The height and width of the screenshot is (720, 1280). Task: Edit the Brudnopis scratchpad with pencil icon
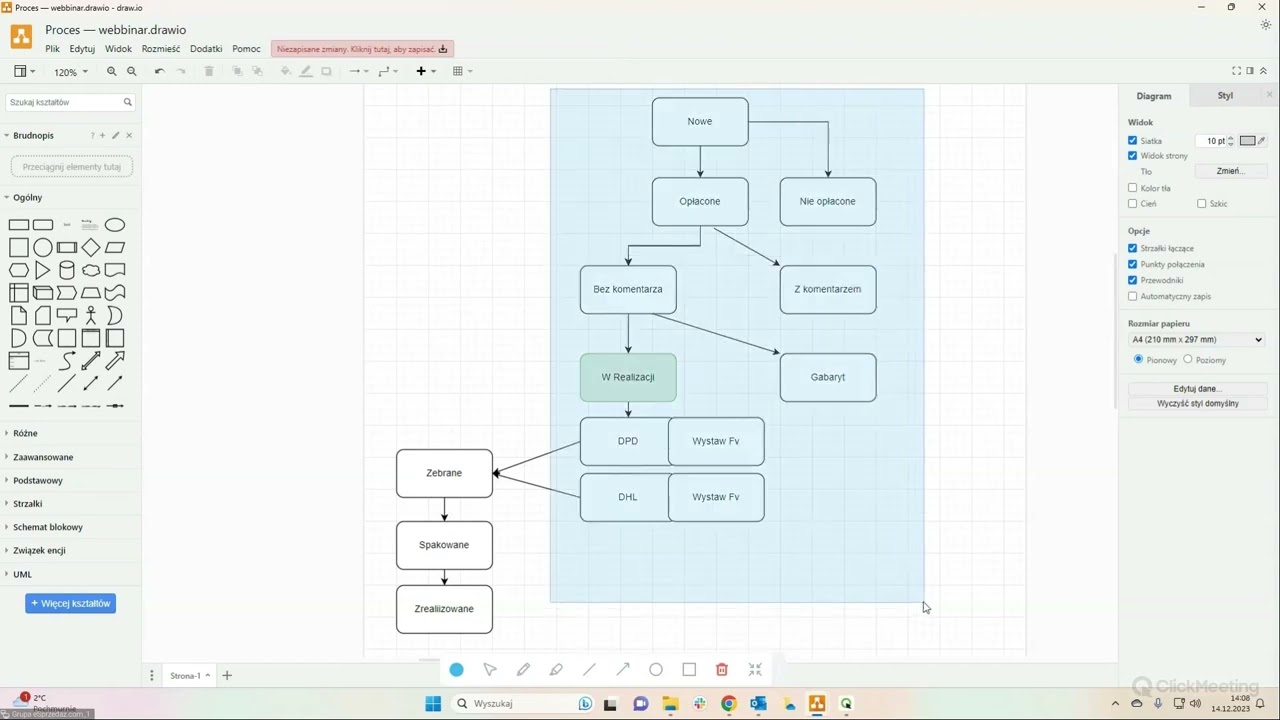click(x=116, y=135)
